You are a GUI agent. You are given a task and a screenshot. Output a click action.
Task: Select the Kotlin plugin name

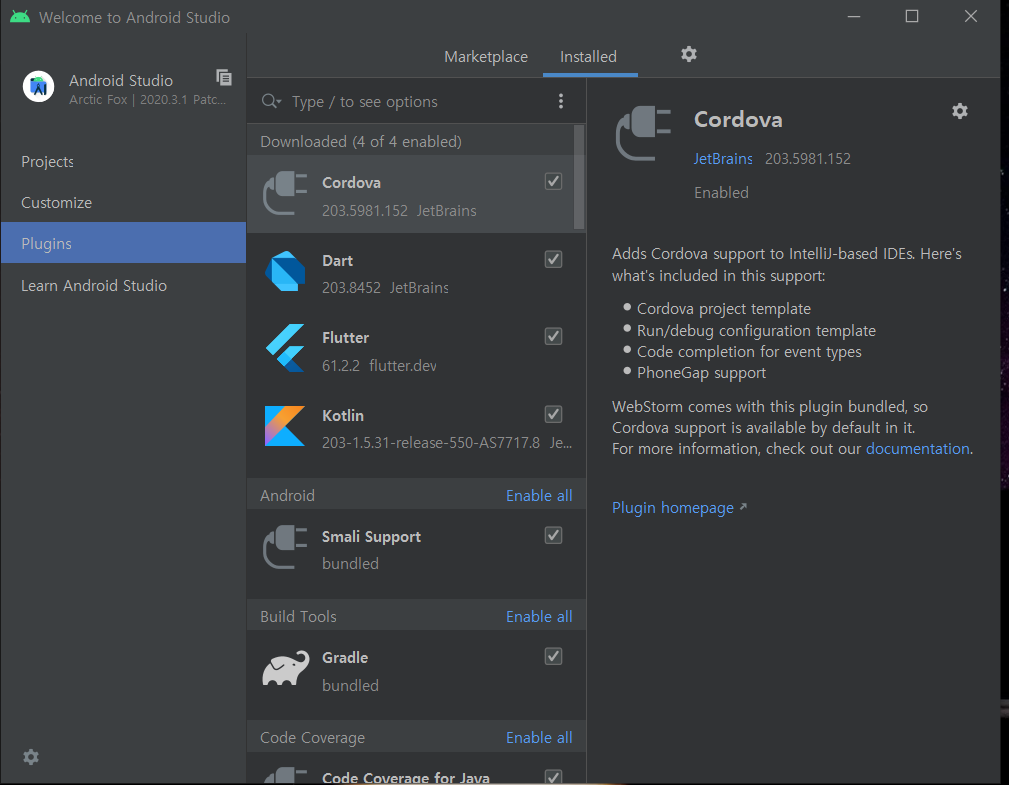tap(343, 416)
